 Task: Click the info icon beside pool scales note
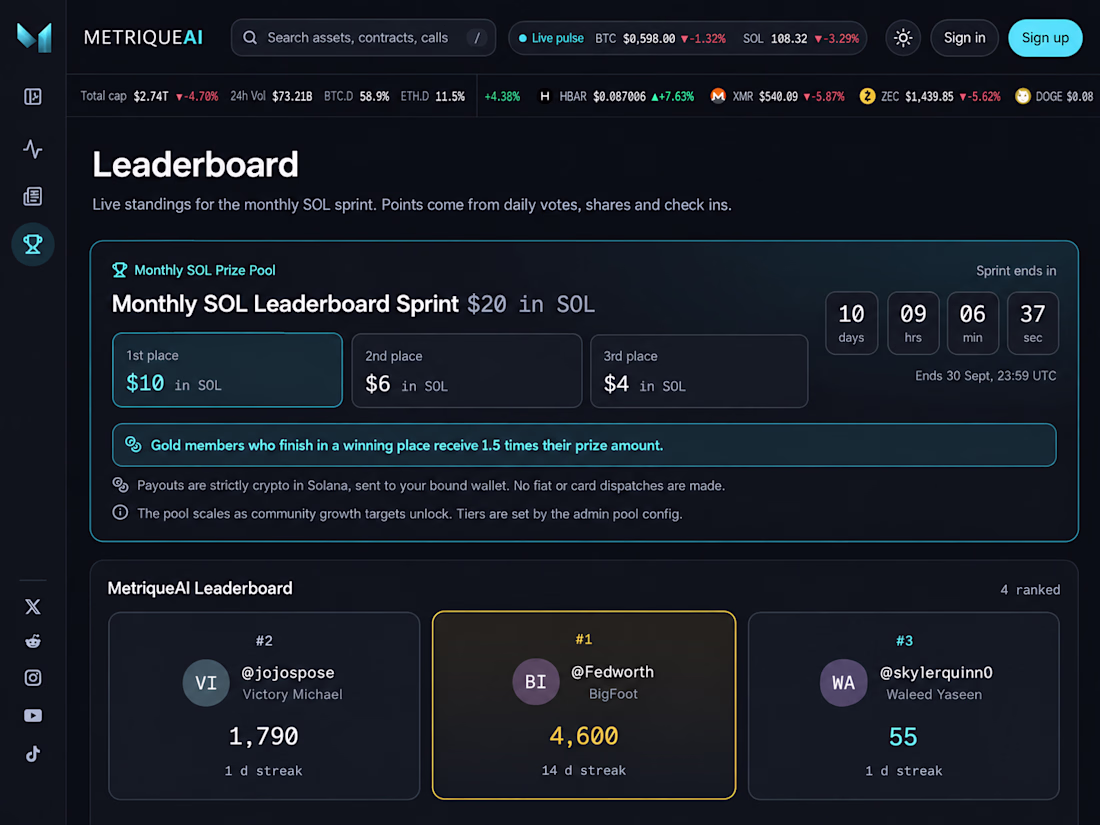pos(121,513)
